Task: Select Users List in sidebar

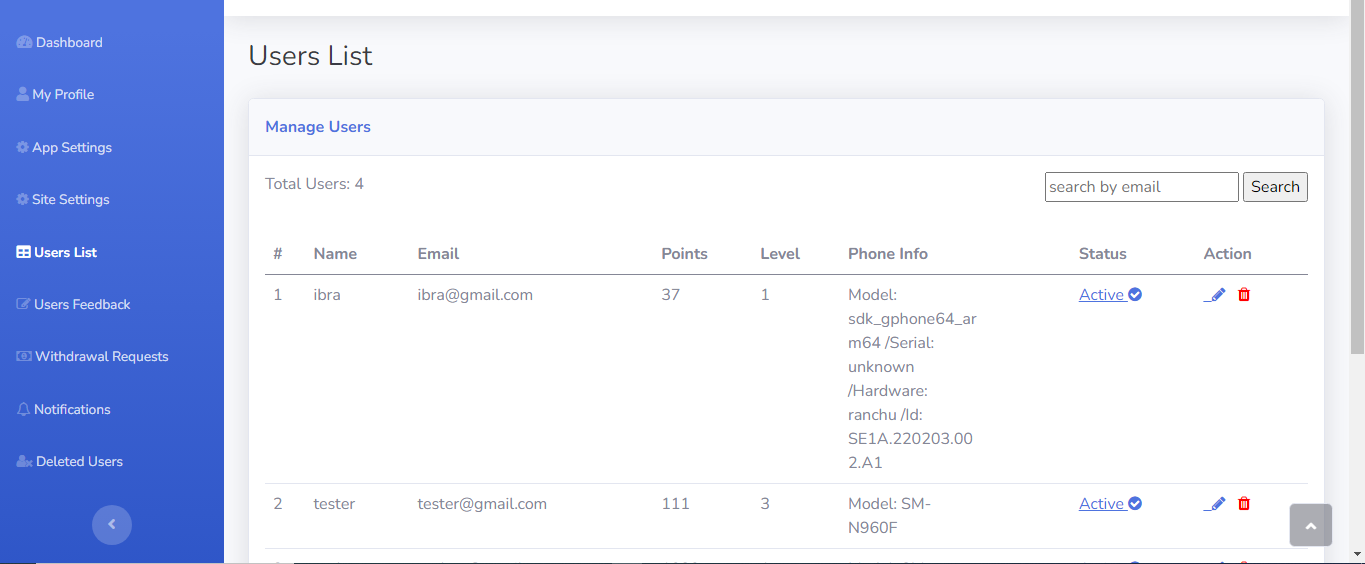Action: click(65, 253)
